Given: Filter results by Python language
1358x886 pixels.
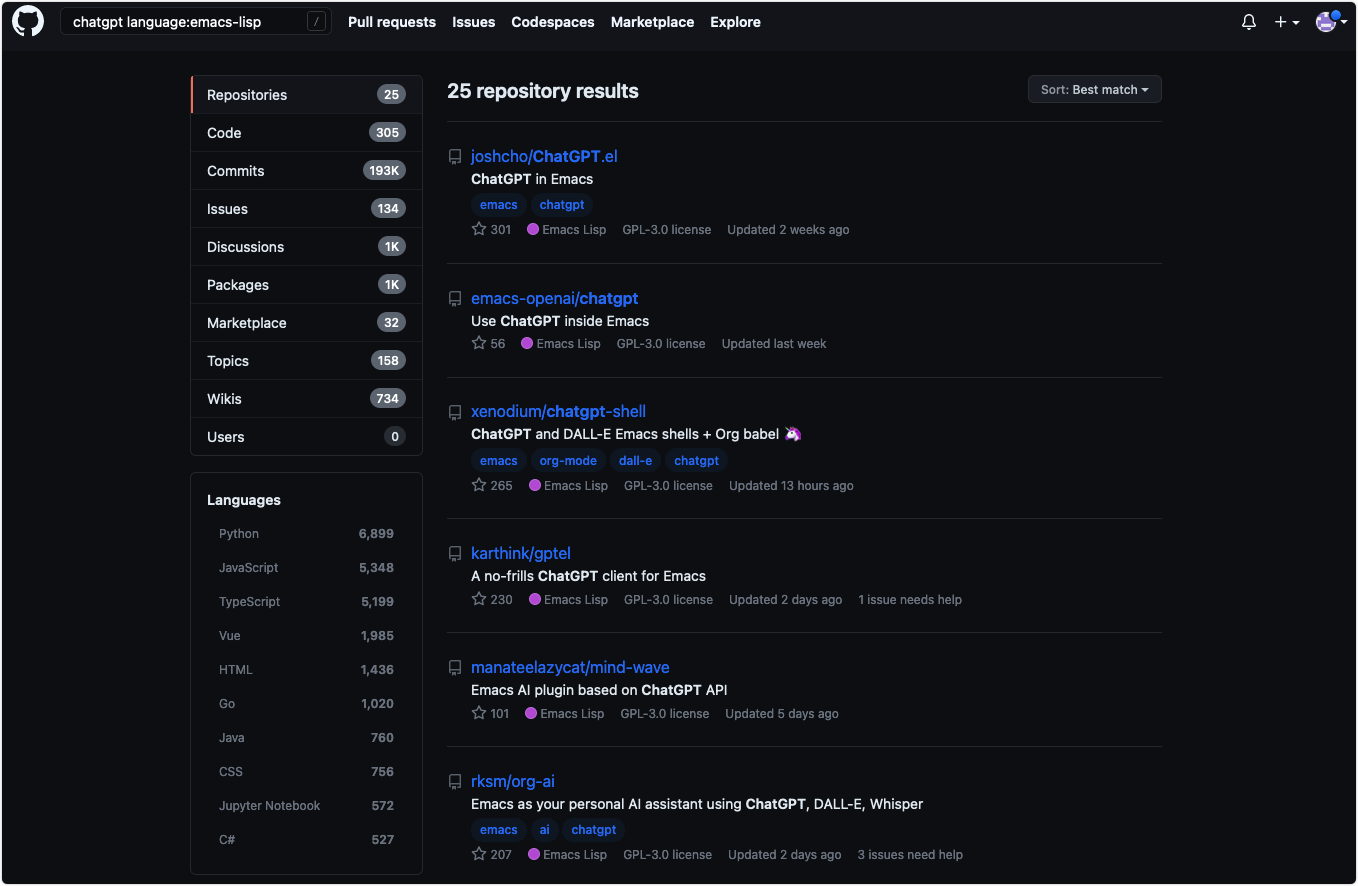Looking at the screenshot, I should click(x=306, y=534).
